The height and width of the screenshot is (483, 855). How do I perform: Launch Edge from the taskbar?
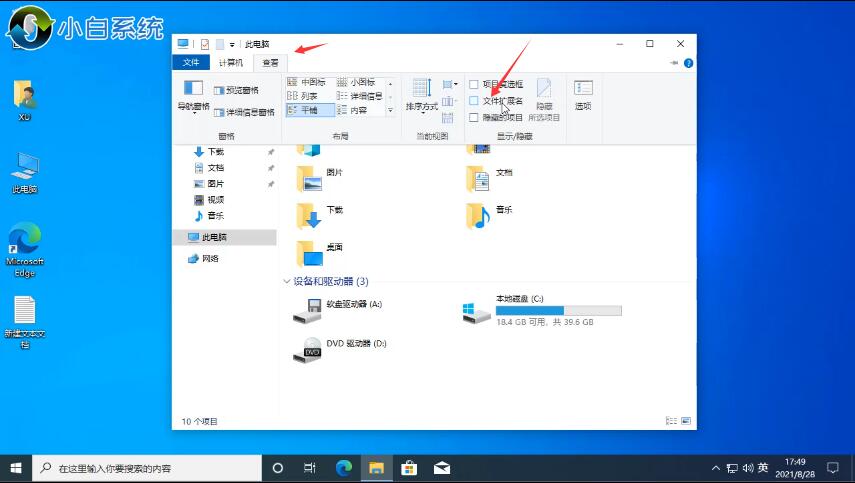click(x=344, y=468)
